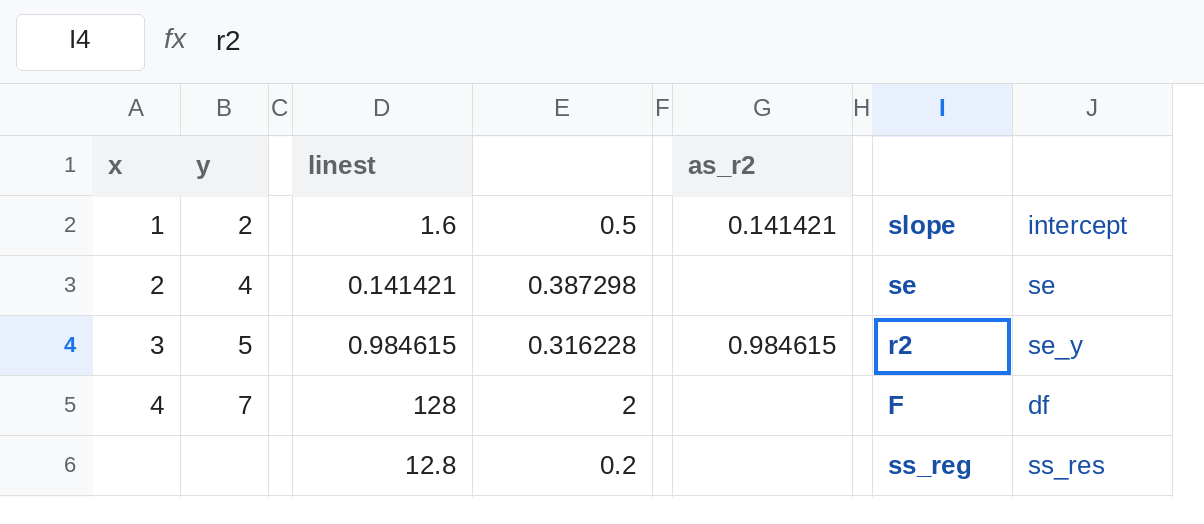Screen dimensions: 1204x524
Task: Click cell E3 showing 0.387298
Action: coord(562,285)
